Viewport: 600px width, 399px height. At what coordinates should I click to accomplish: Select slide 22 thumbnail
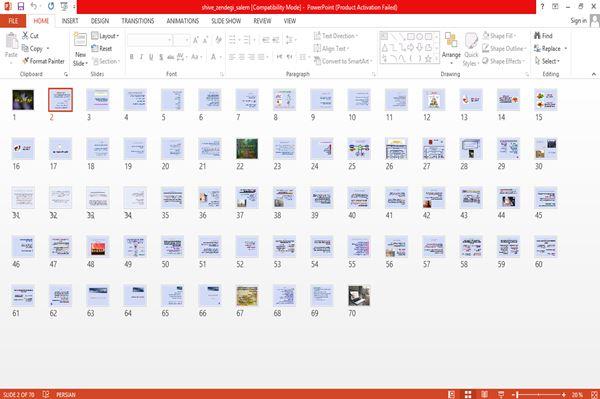click(x=247, y=149)
